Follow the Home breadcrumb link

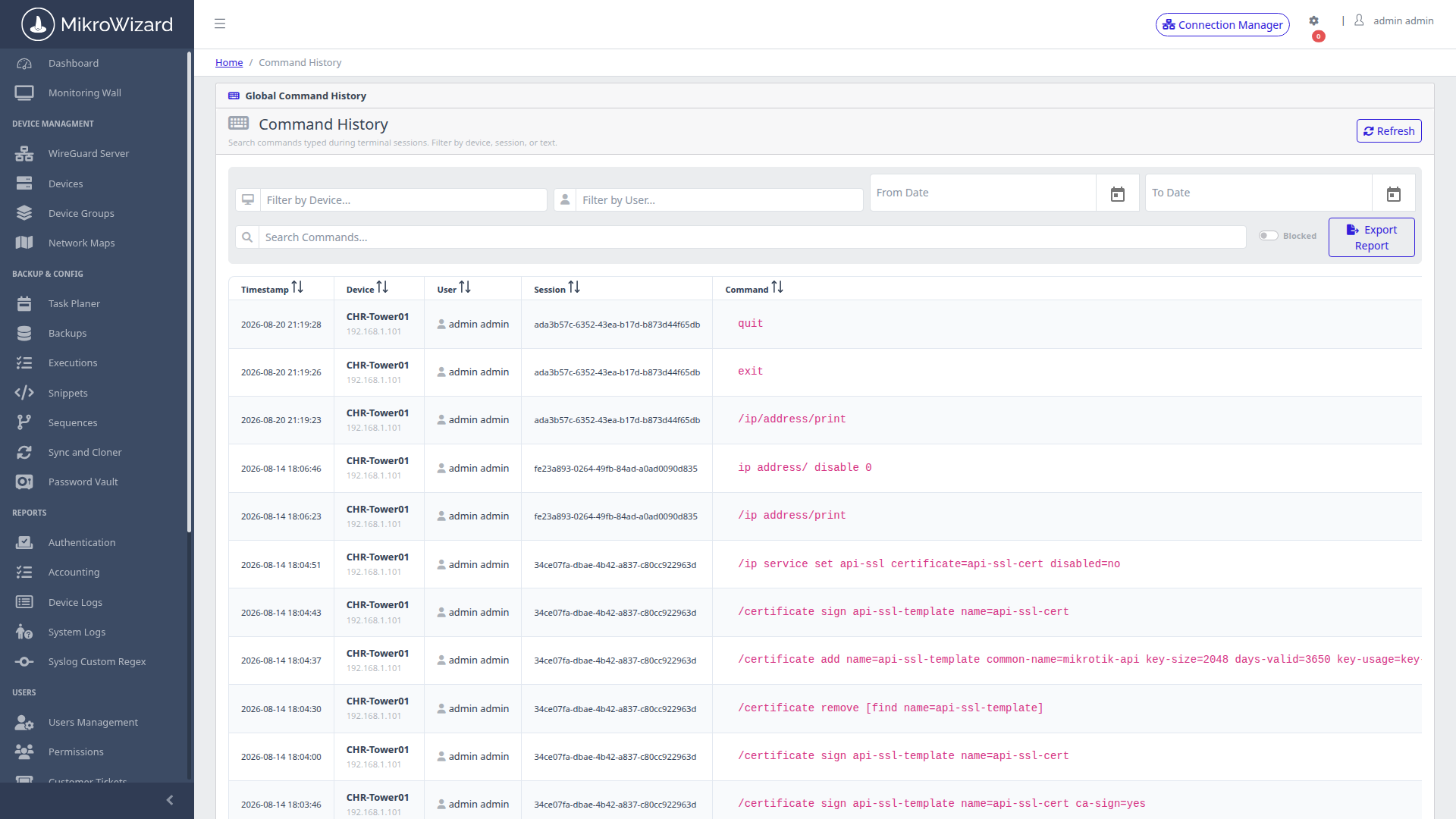229,63
